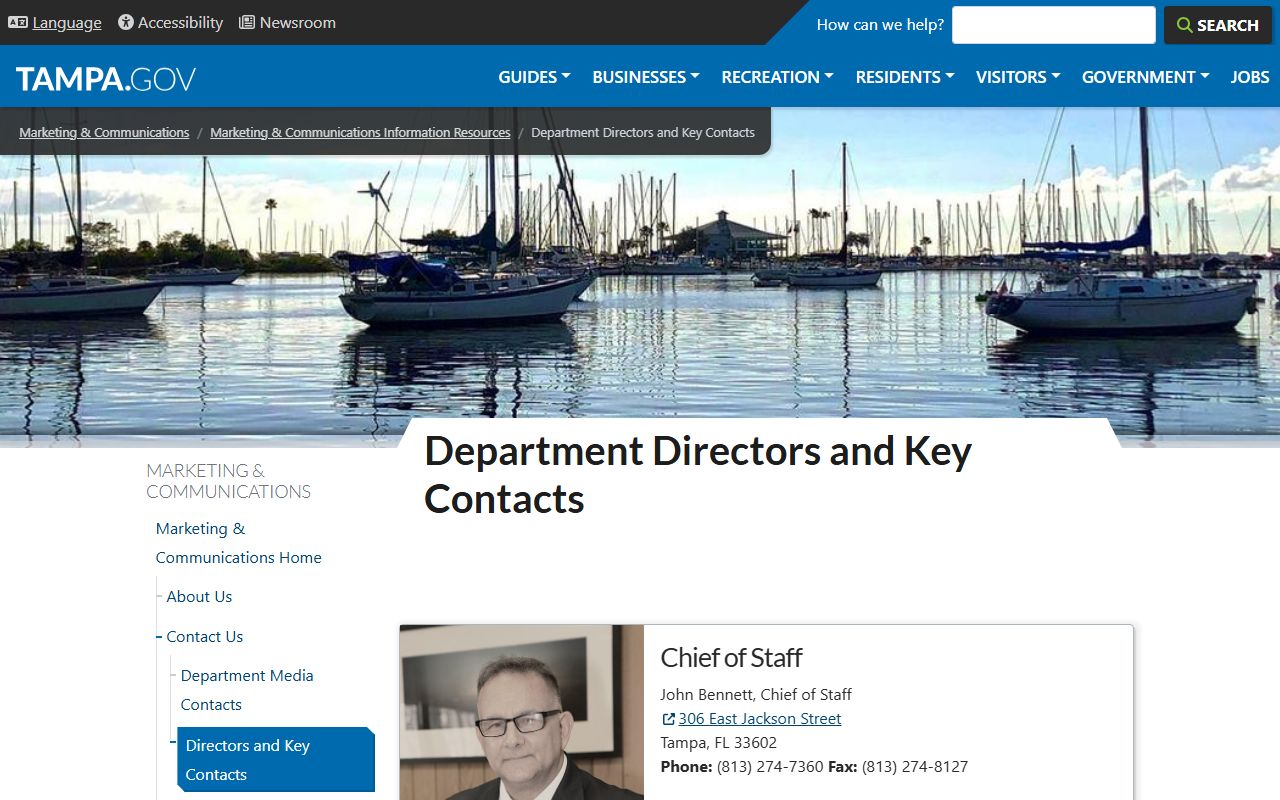Click the magnifier icon in SEARCH button

point(1185,25)
